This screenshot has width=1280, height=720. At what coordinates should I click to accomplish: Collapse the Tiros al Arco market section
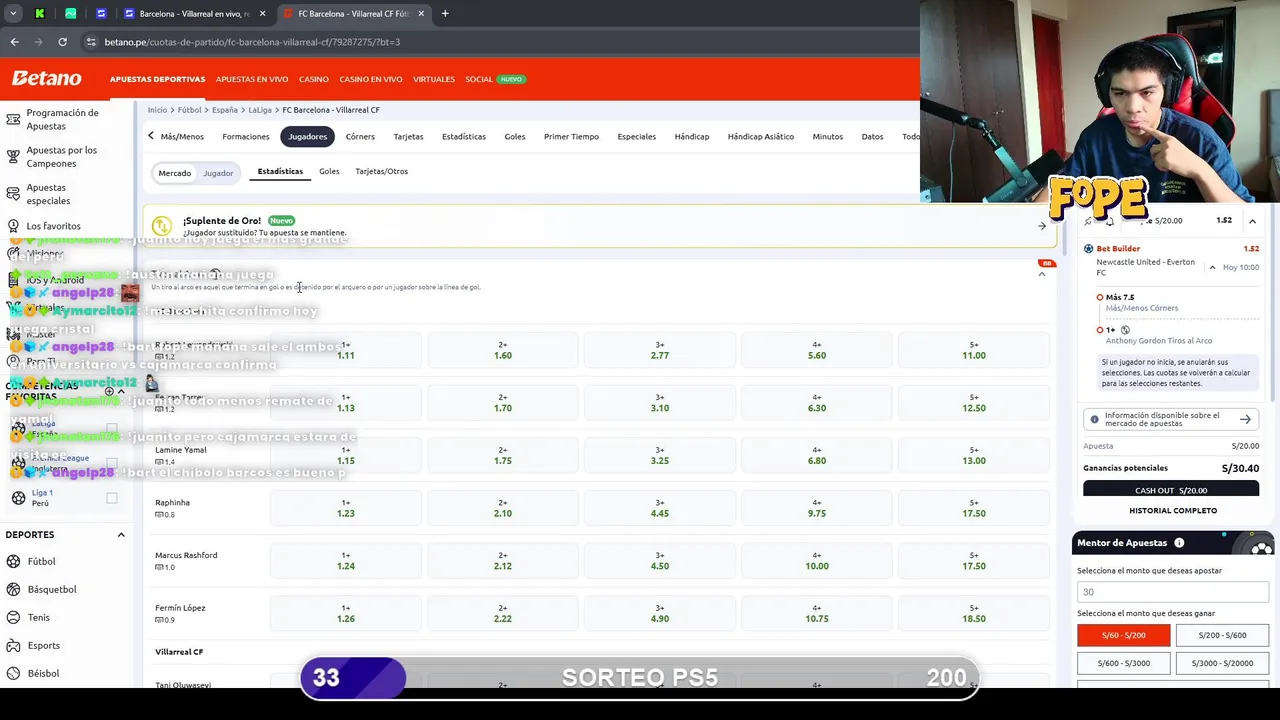coord(1042,274)
